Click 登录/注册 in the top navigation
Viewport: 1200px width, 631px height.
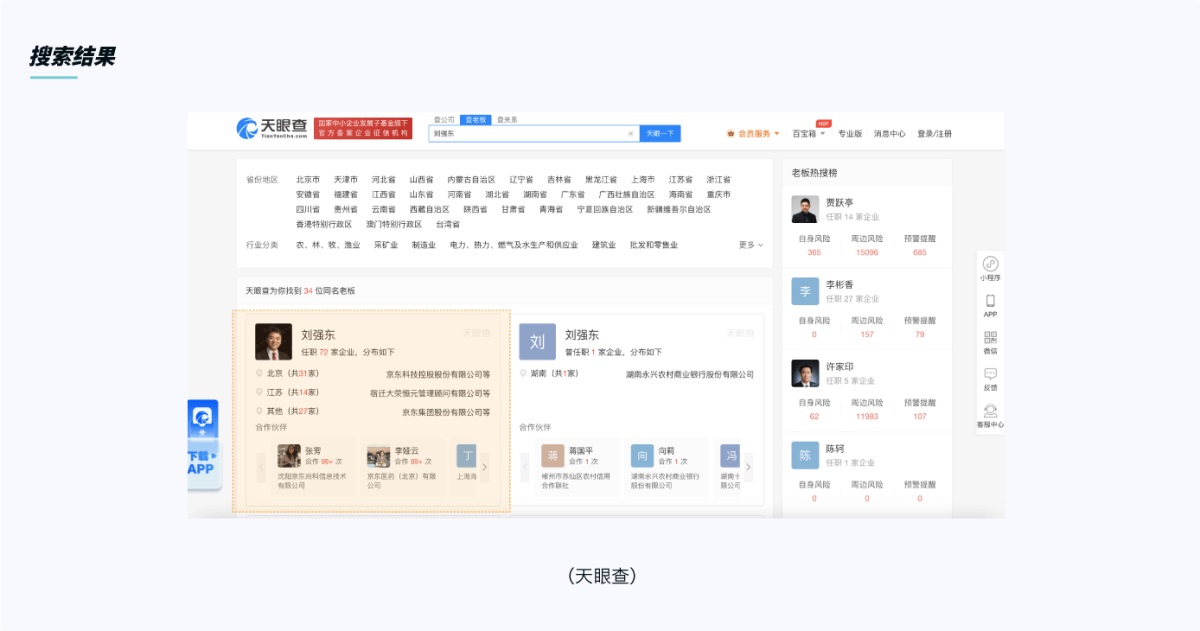[x=934, y=133]
